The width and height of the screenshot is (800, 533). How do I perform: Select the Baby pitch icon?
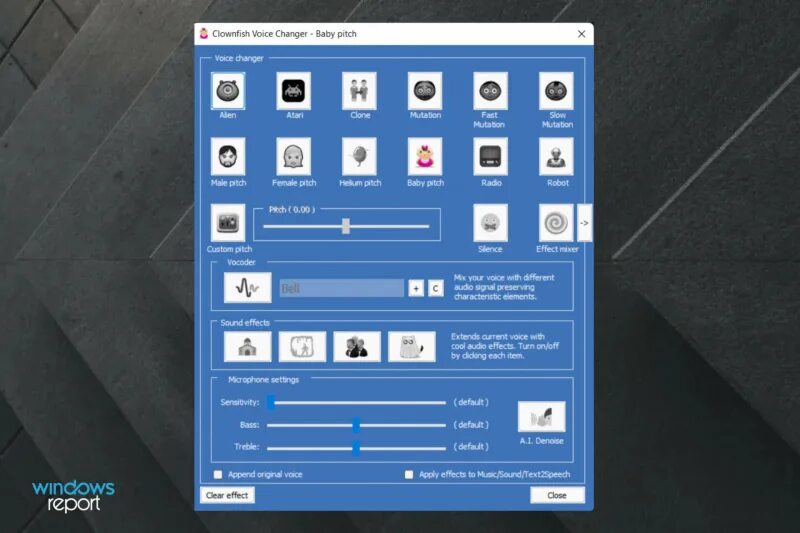coord(424,157)
